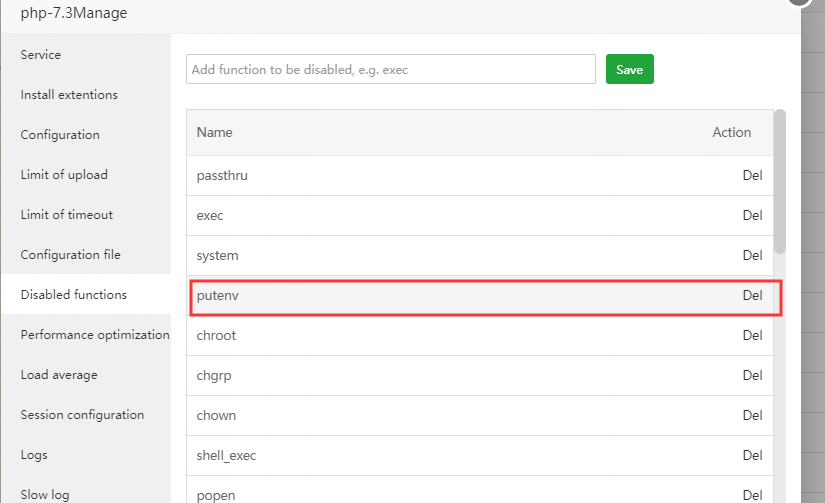Open Session configuration tab
Image resolution: width=825 pixels, height=503 pixels.
coord(82,415)
